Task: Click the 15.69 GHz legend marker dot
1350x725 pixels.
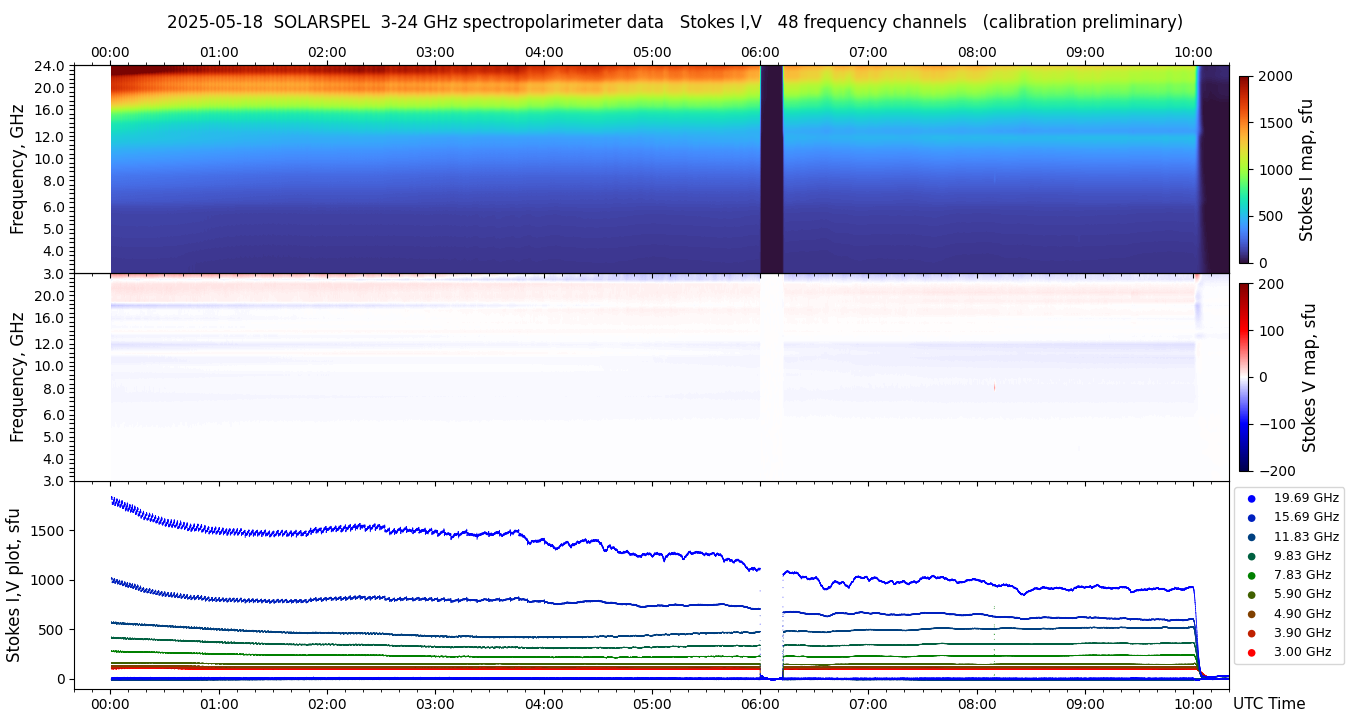Action: 1251,517
